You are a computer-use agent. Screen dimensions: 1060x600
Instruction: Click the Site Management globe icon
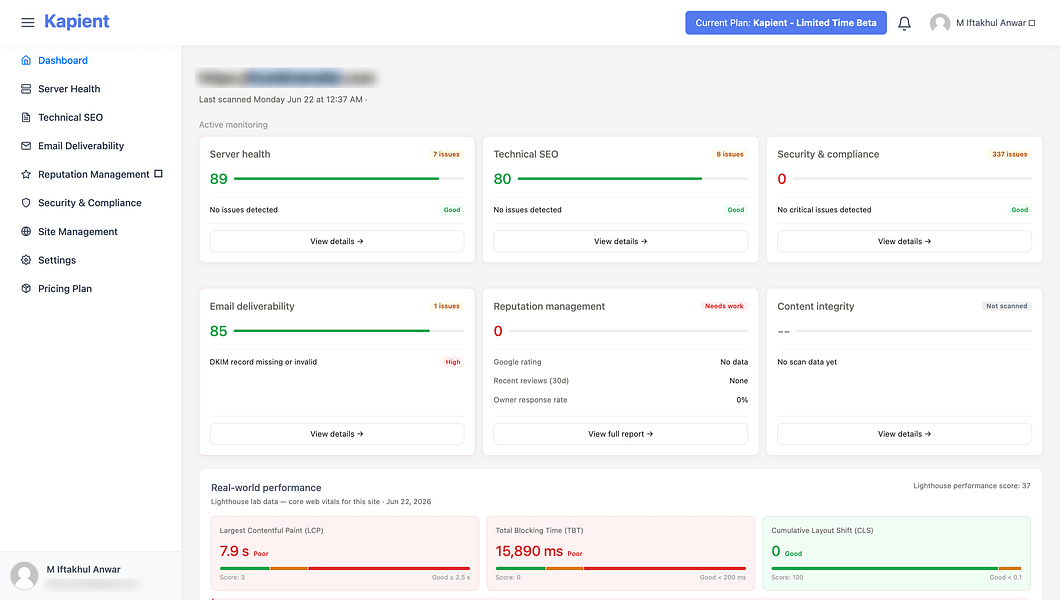[26, 231]
